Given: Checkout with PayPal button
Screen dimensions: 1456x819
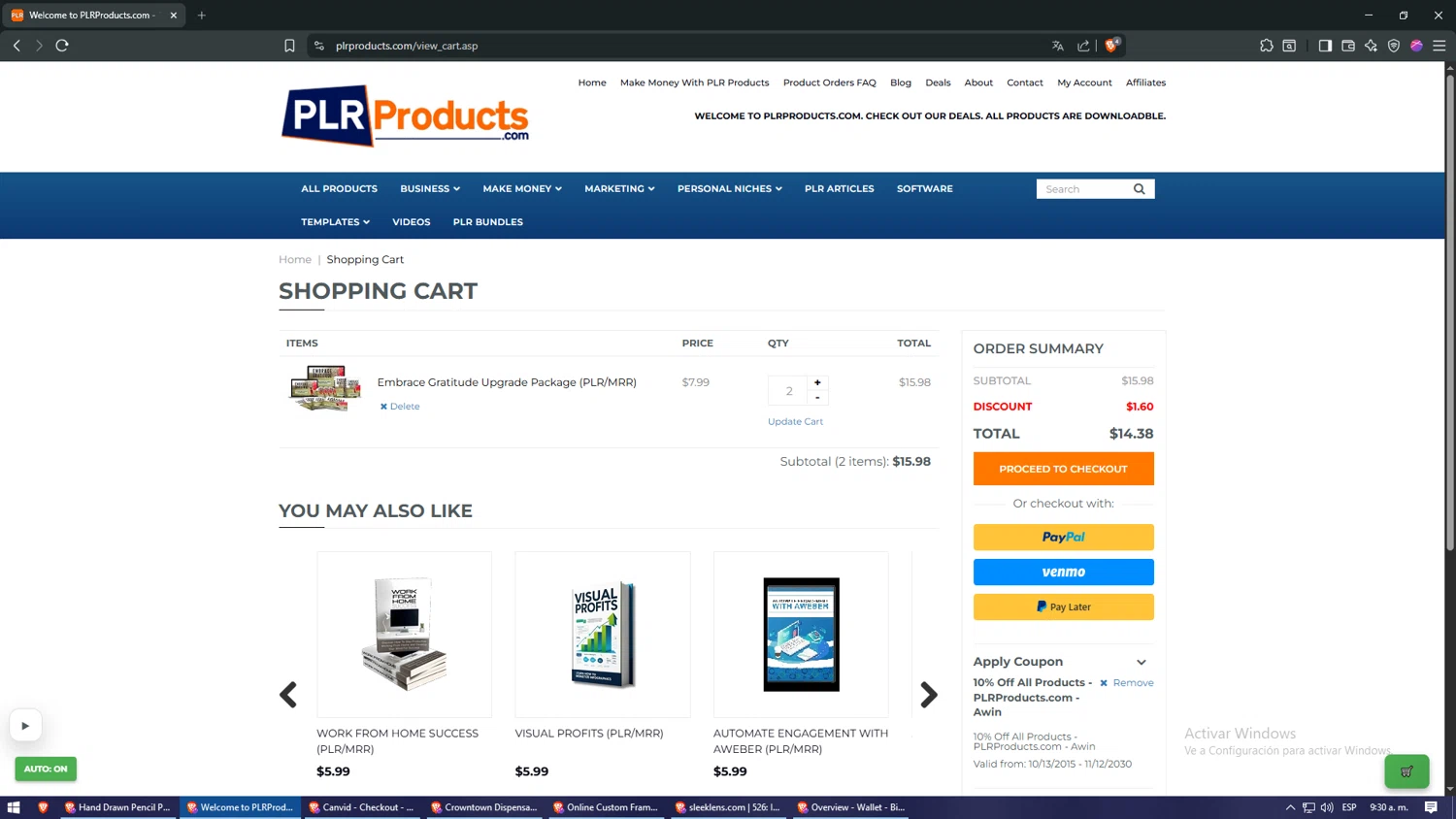Looking at the screenshot, I should point(1063,537).
